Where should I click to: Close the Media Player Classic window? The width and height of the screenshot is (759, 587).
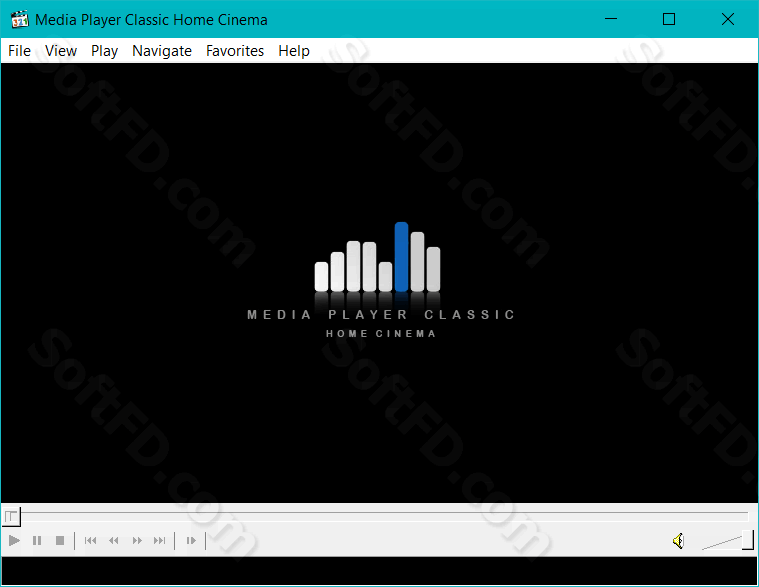[728, 19]
